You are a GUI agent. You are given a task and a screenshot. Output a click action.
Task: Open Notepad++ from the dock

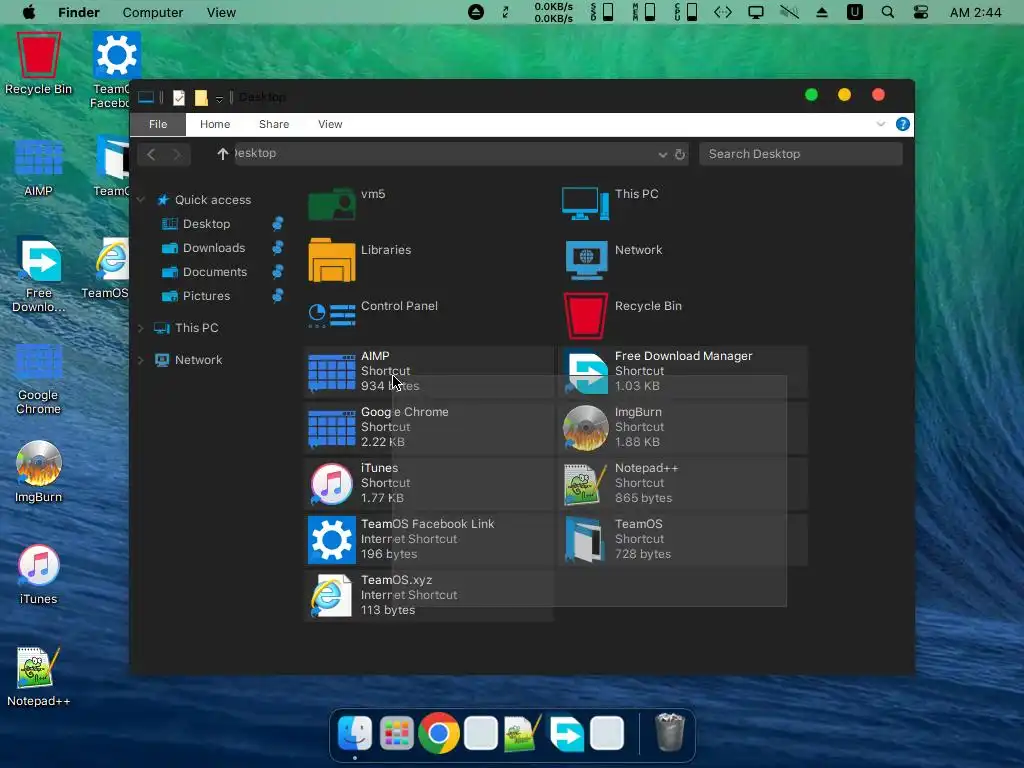pos(522,733)
